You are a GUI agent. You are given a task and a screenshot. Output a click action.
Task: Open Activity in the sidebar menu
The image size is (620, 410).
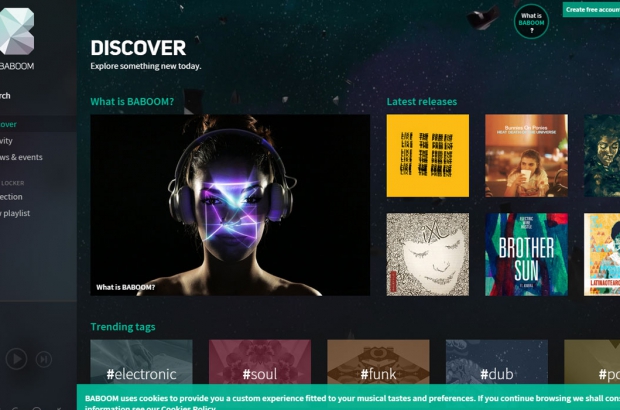[x=7, y=141]
